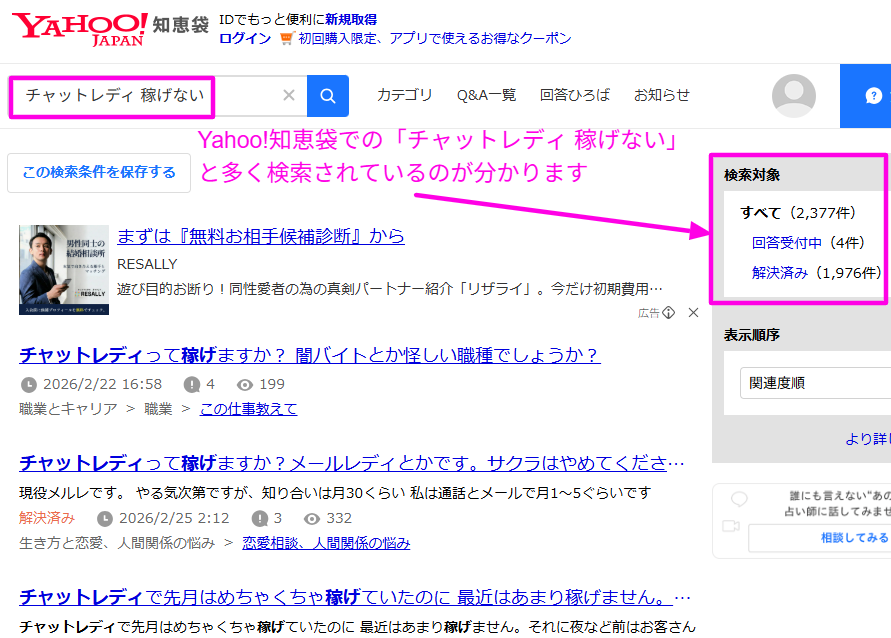
Task: Open the カテゴリ menu
Action: click(405, 95)
